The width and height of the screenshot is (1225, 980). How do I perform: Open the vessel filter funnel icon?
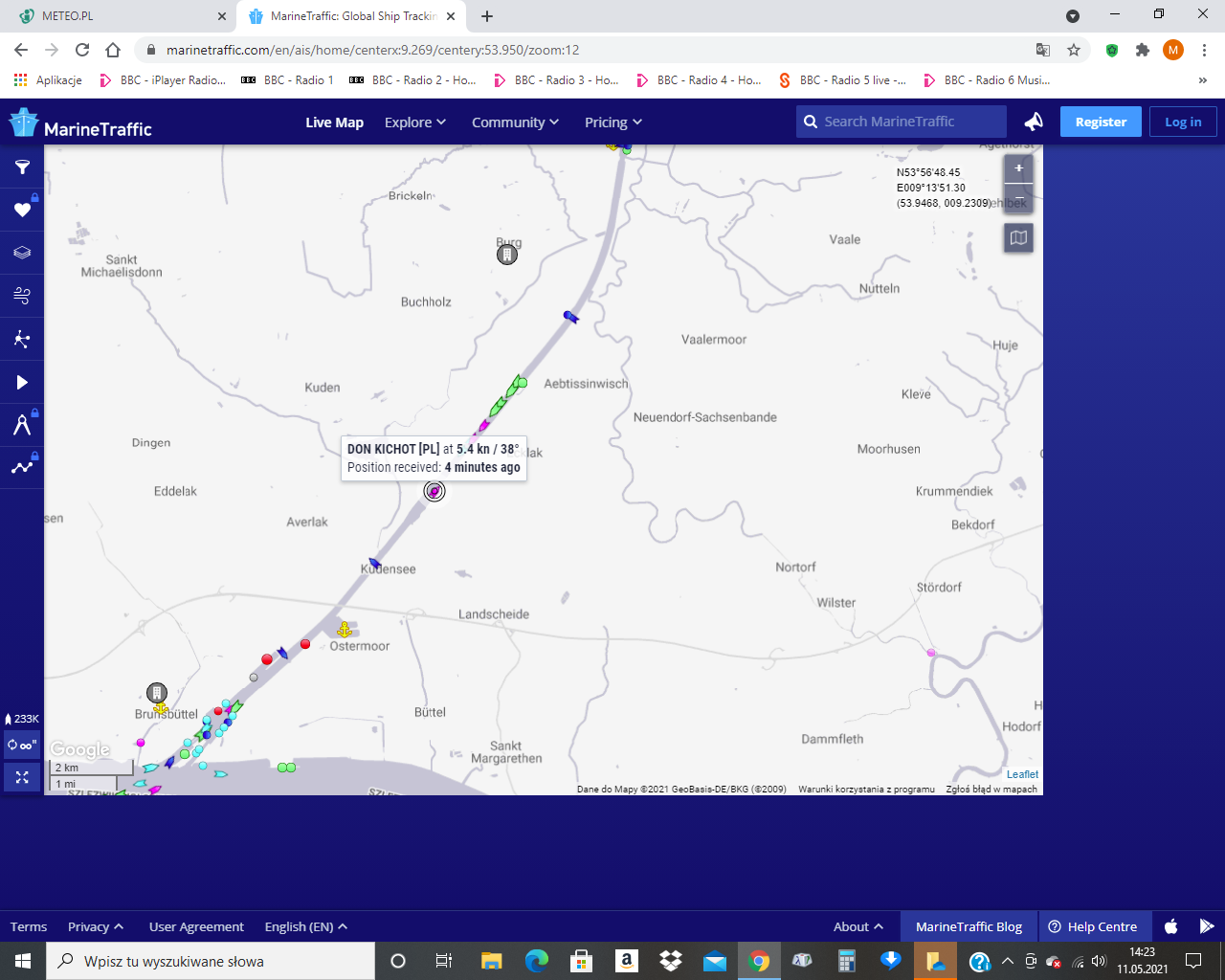coord(22,167)
